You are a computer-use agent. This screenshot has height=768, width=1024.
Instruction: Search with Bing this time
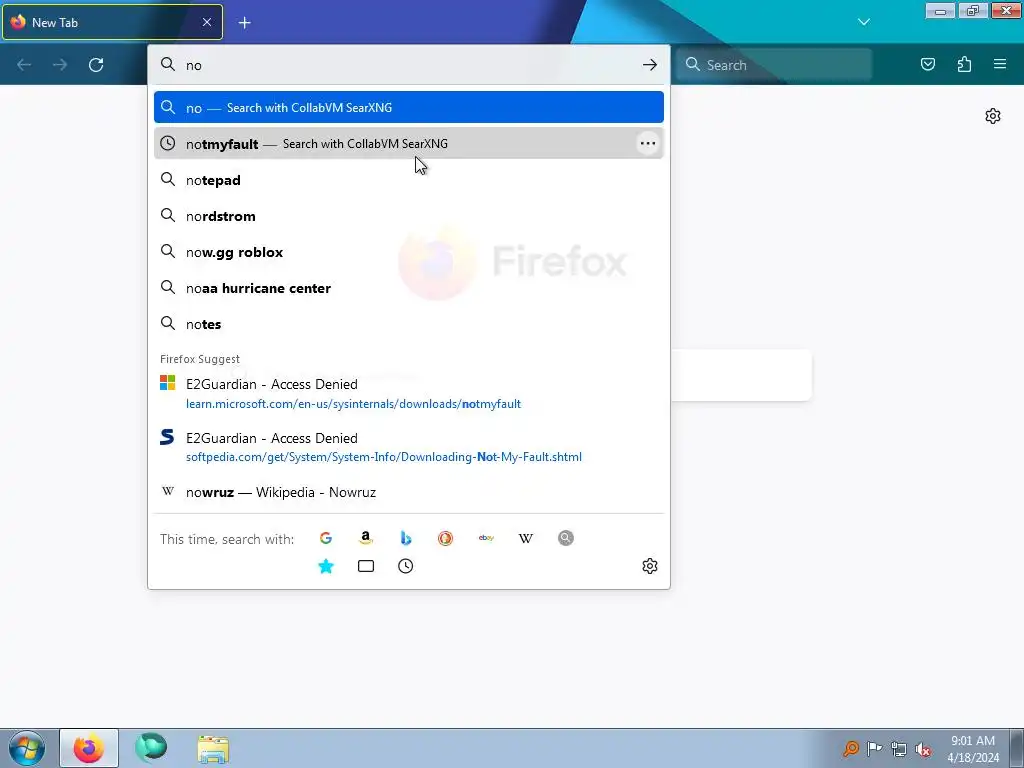coord(406,538)
